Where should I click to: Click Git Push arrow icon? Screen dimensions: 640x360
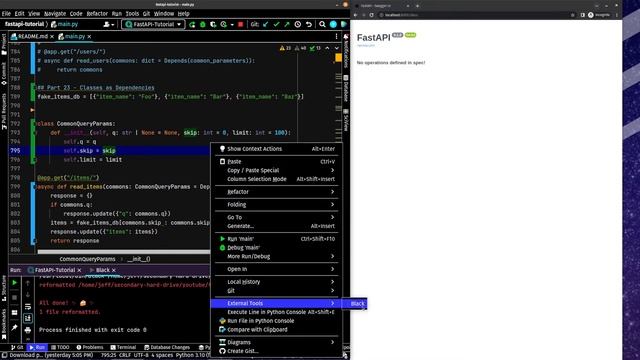[x=287, y=24]
